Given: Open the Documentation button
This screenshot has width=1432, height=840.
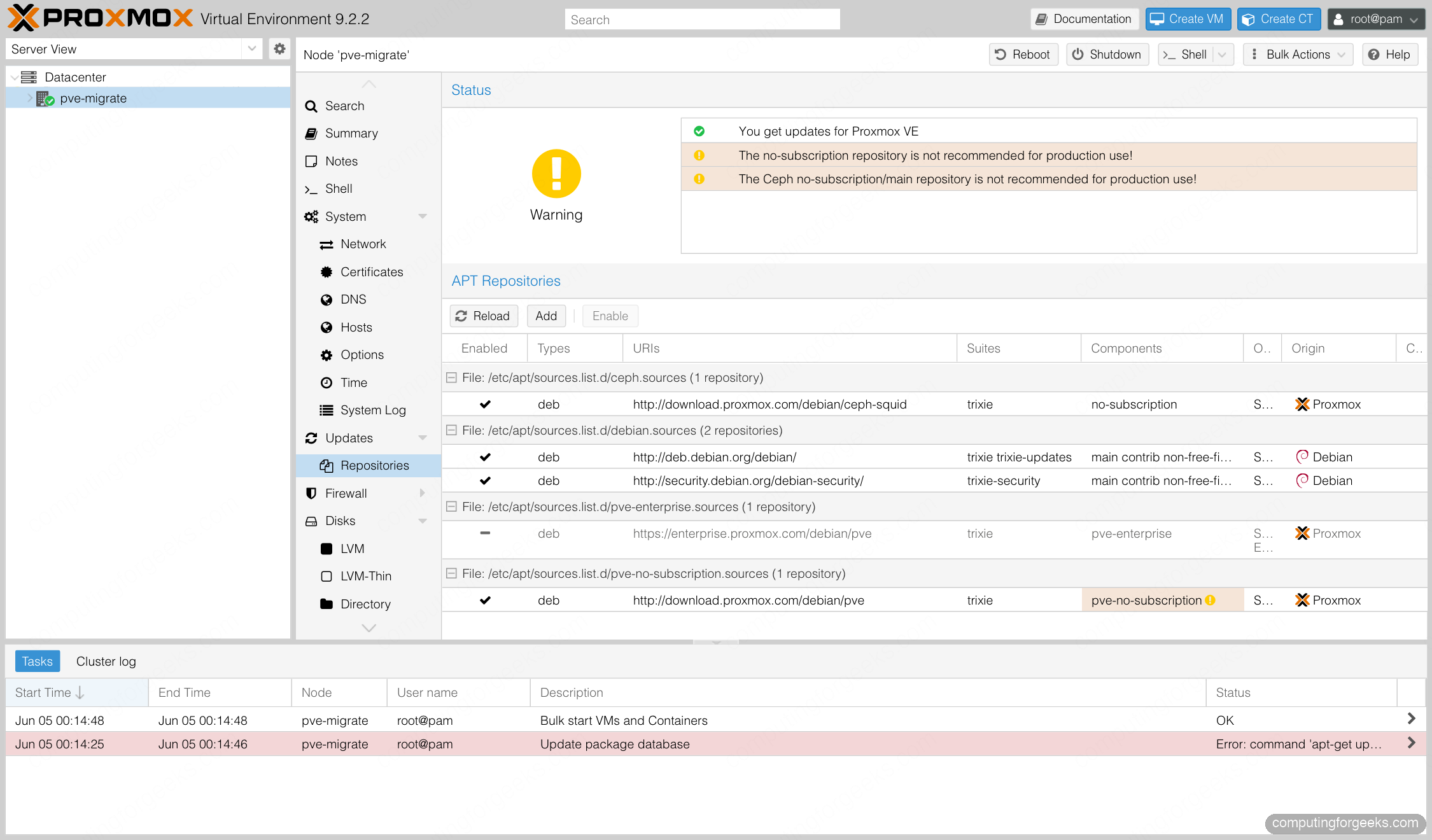Looking at the screenshot, I should point(1085,19).
